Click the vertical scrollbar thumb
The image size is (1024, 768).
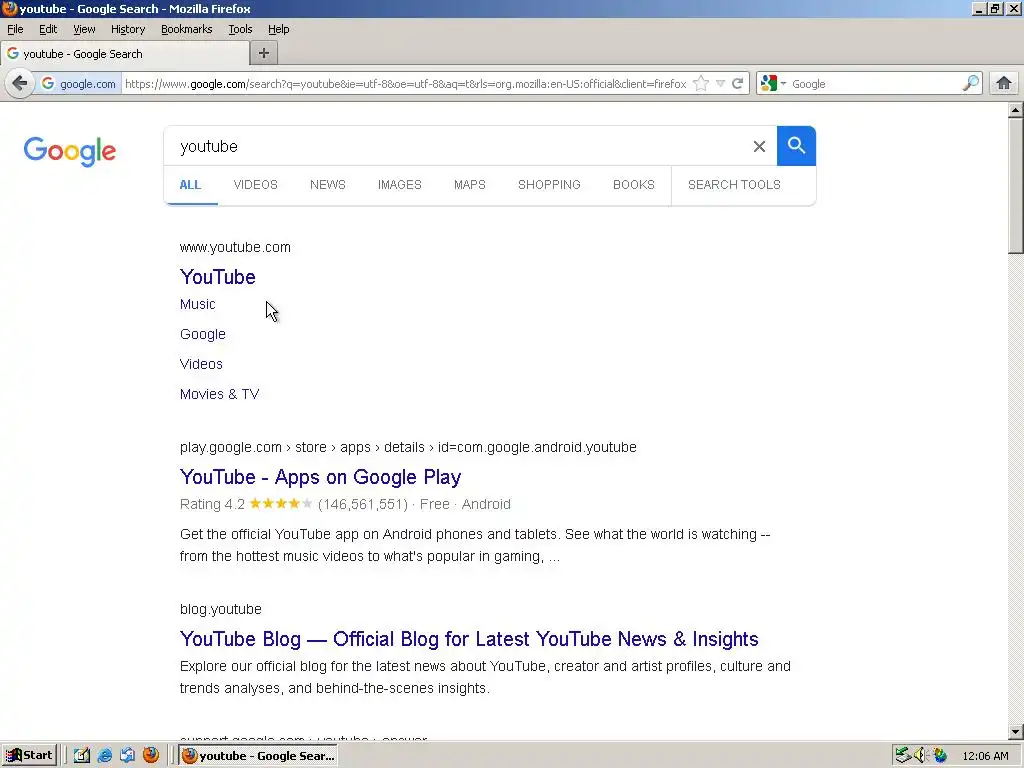1016,185
